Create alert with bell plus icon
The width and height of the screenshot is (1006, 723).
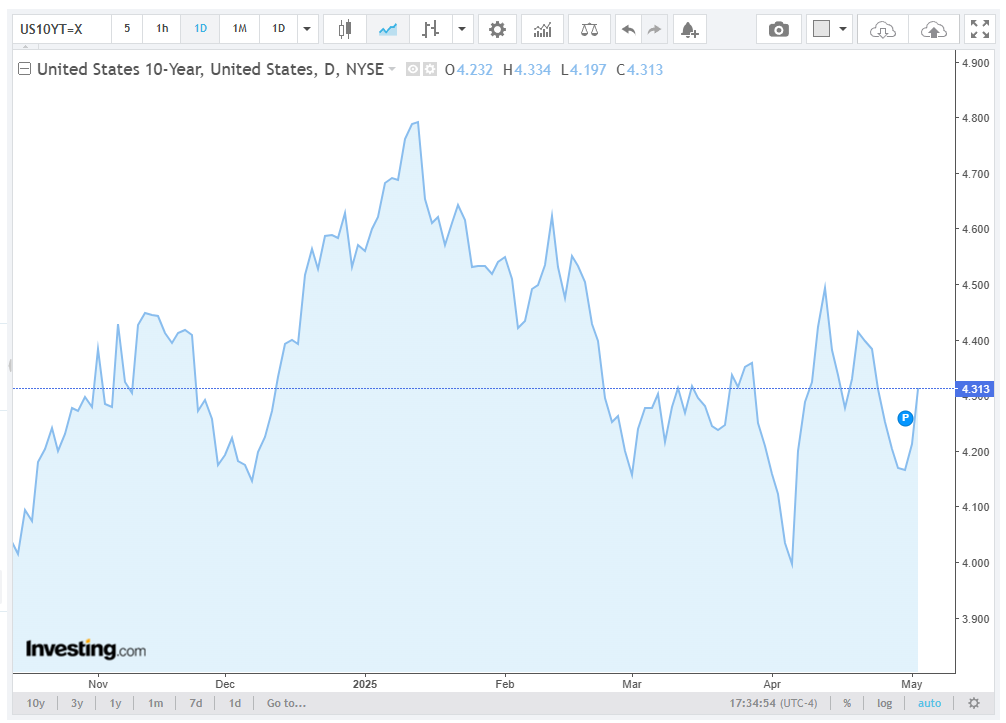pyautogui.click(x=690, y=30)
